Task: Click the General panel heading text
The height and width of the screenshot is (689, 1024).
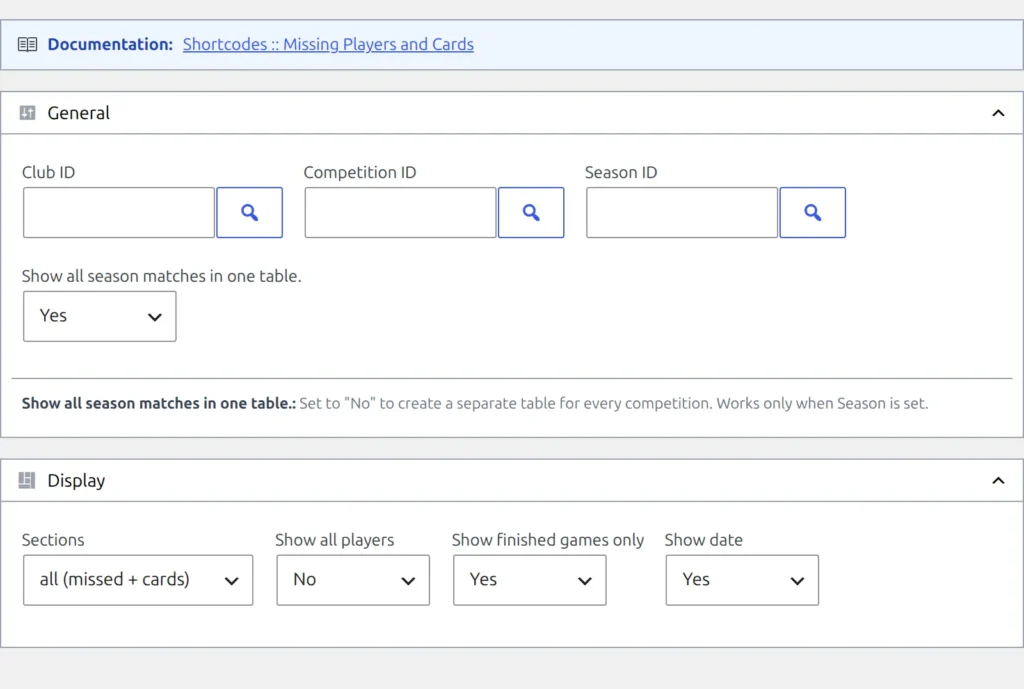Action: pos(78,113)
